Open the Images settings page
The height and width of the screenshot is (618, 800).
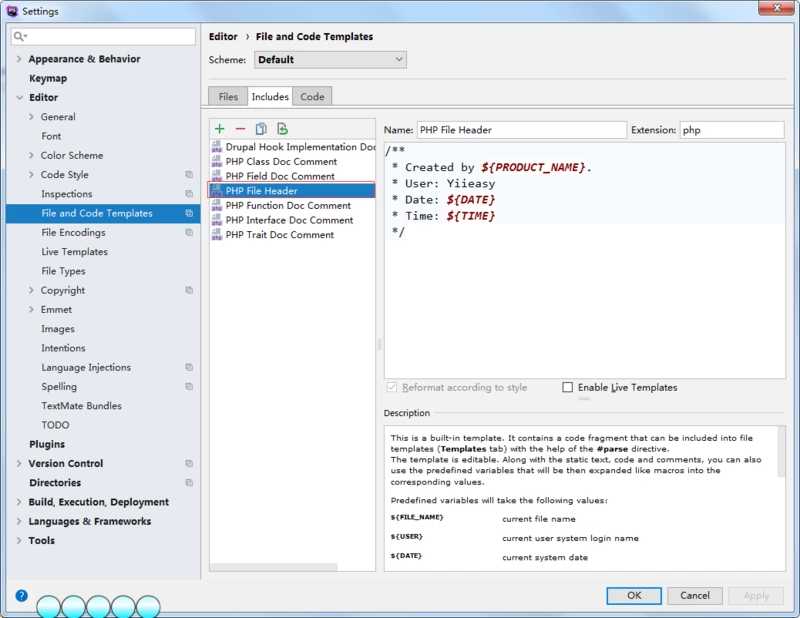point(58,329)
